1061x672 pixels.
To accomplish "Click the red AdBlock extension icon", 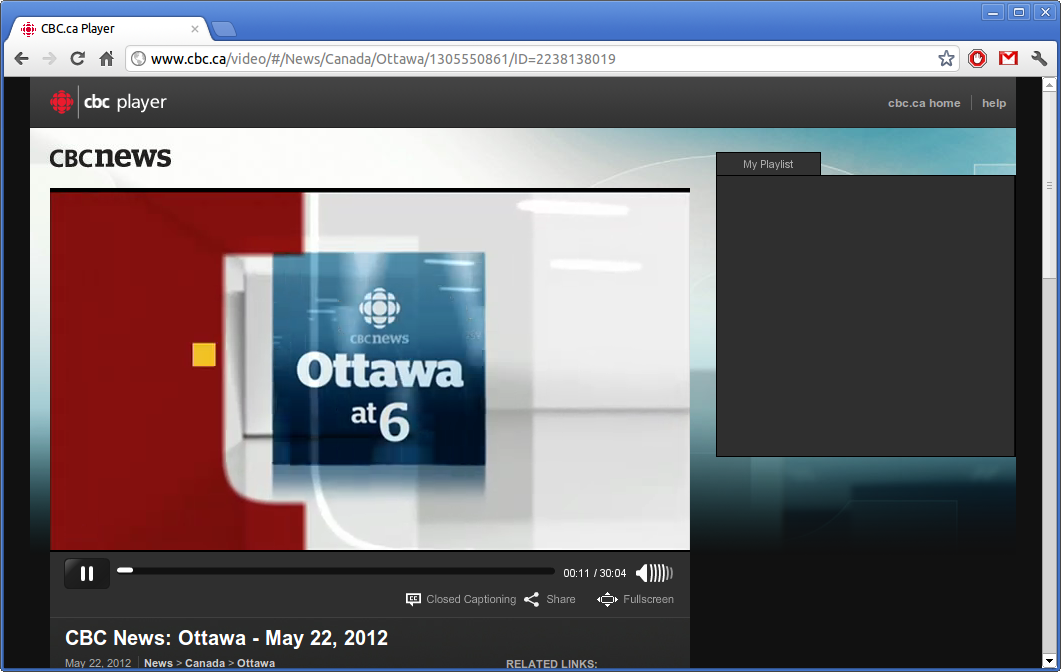I will [977, 59].
